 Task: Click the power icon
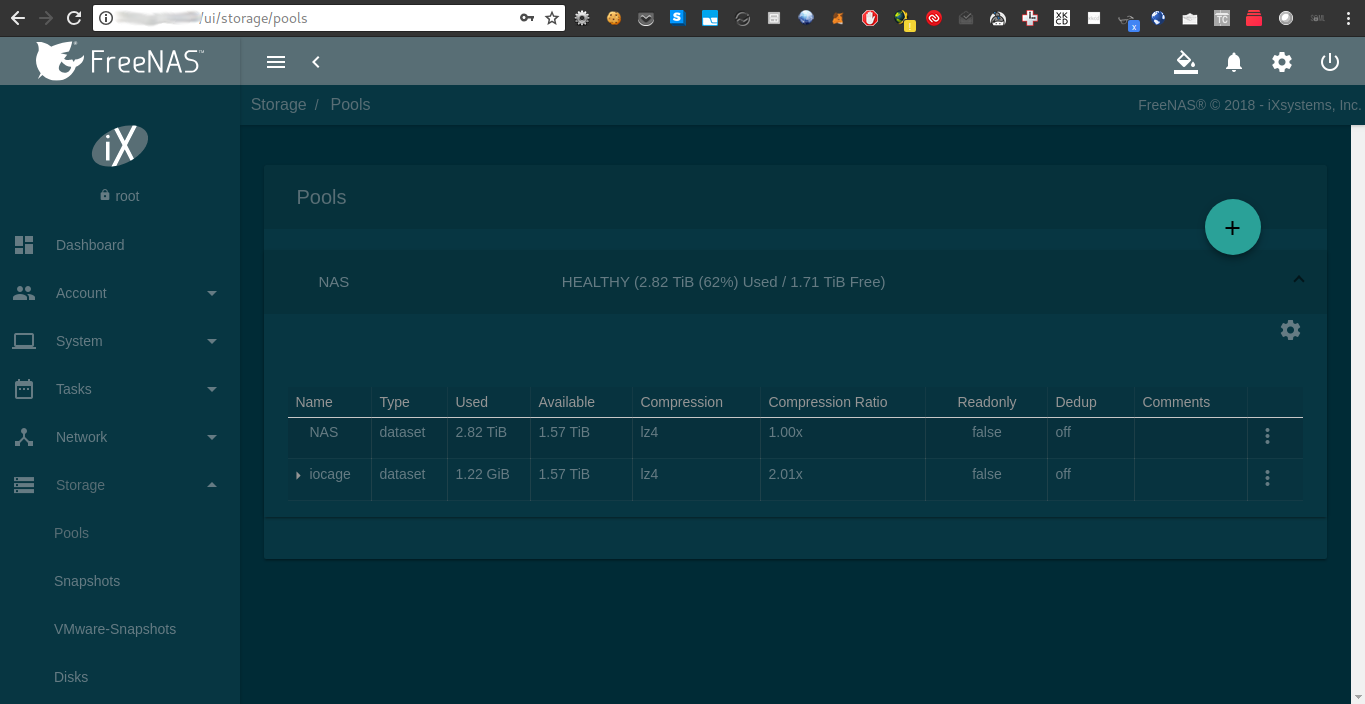click(x=1330, y=62)
